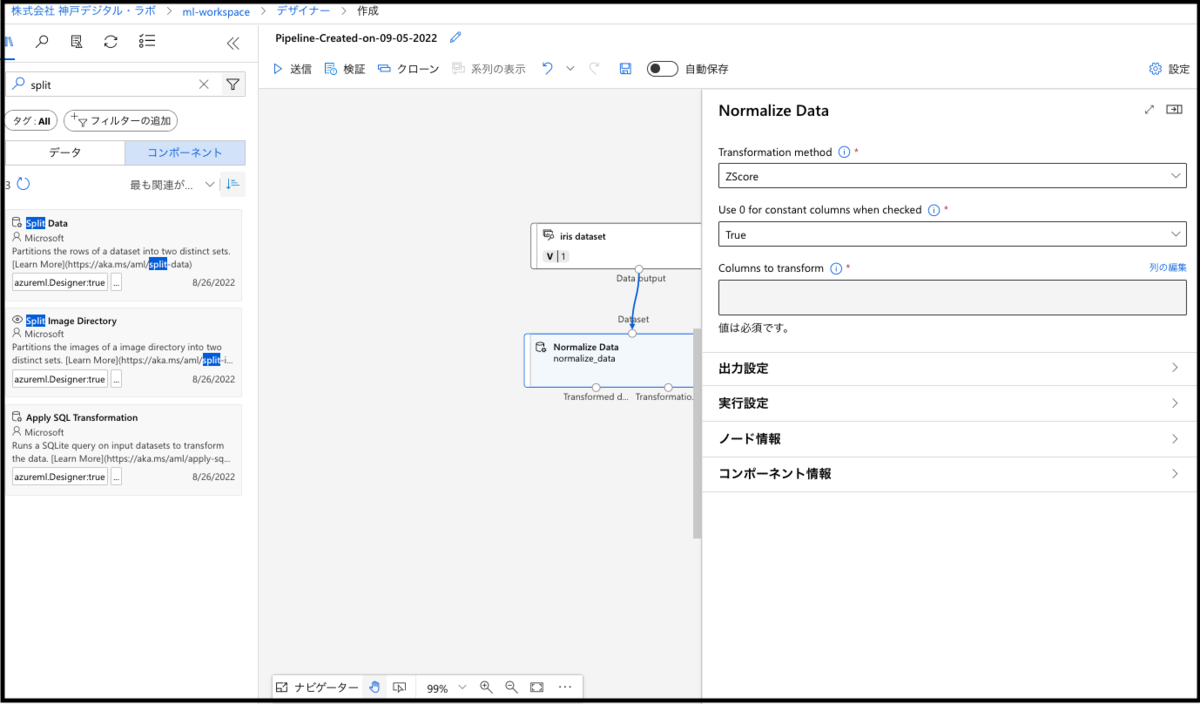Viewport: 1200px width, 704px height.
Task: Show info for Use 0 for constant columns
Action: pyautogui.click(x=933, y=210)
